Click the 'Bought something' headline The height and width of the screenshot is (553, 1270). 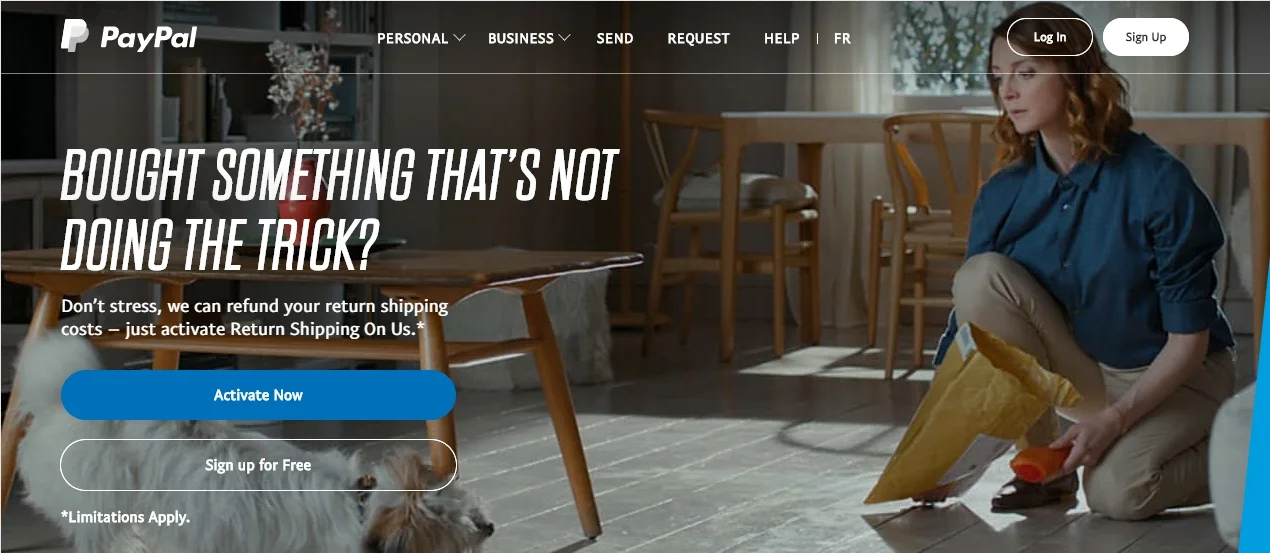[340, 209]
